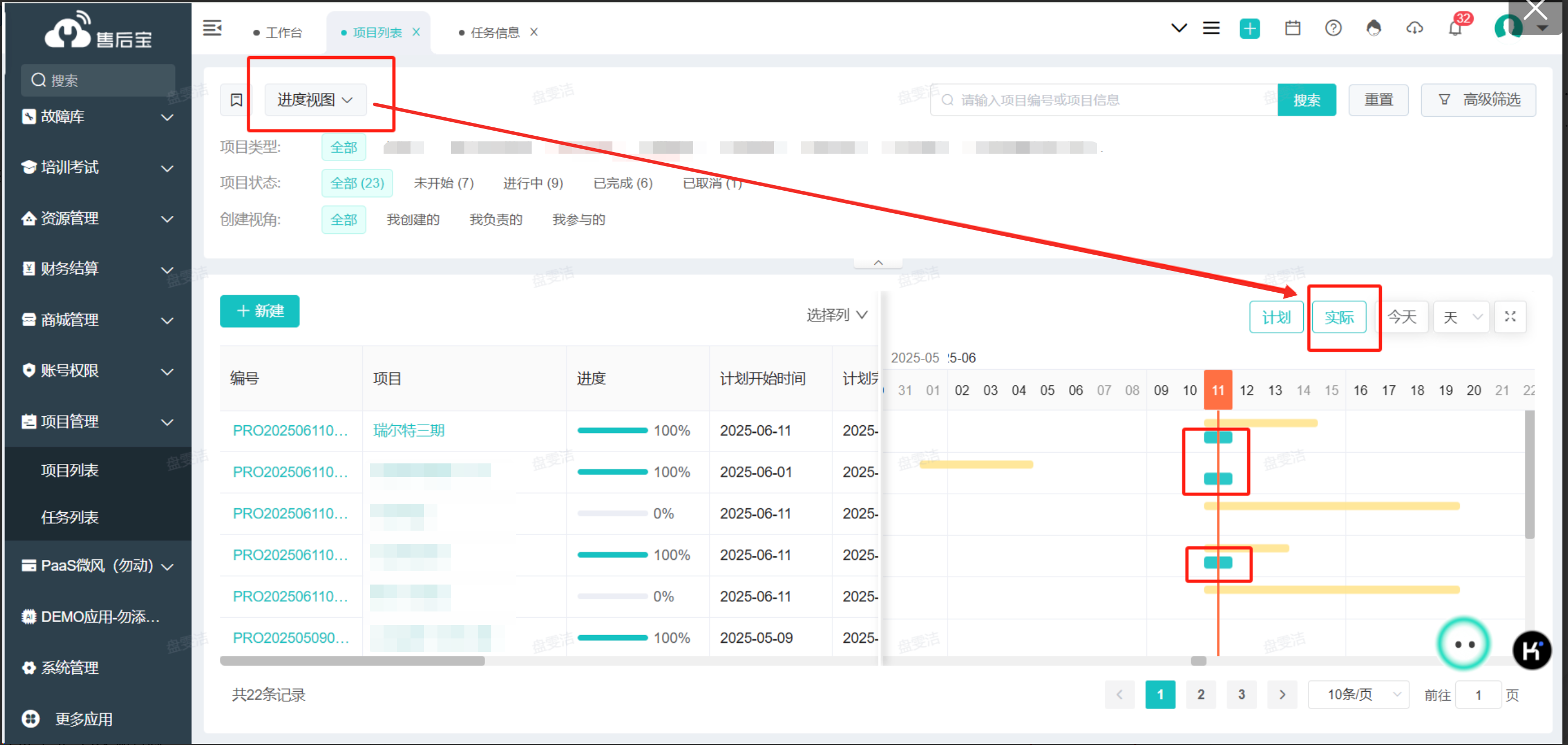Toggle fullscreen on the Gantt chart

click(x=1510, y=316)
